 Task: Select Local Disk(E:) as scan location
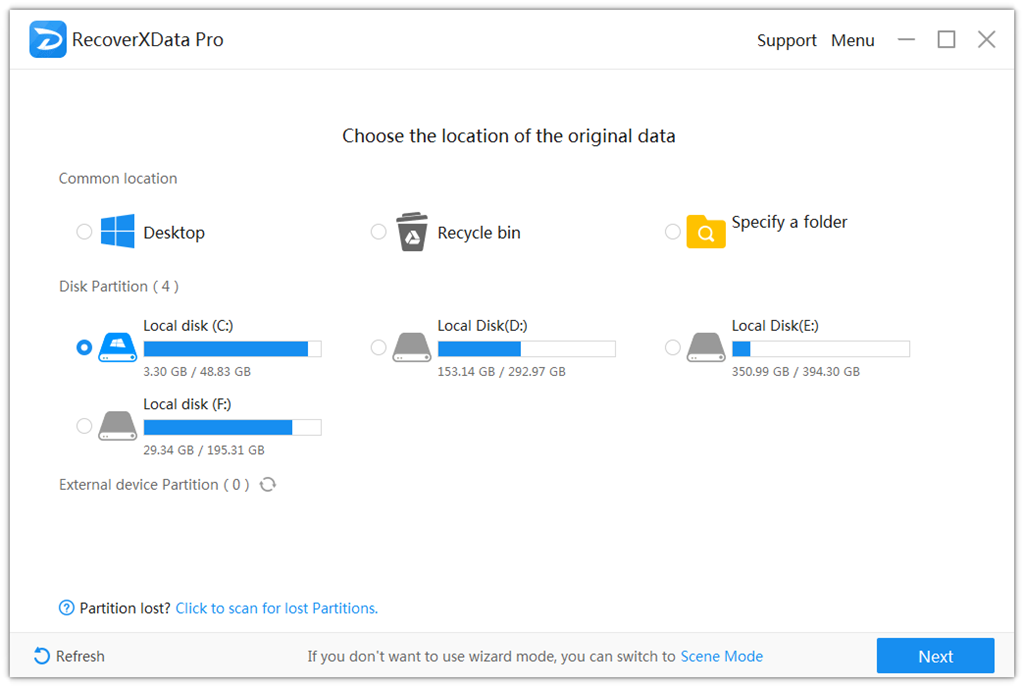[x=673, y=347]
